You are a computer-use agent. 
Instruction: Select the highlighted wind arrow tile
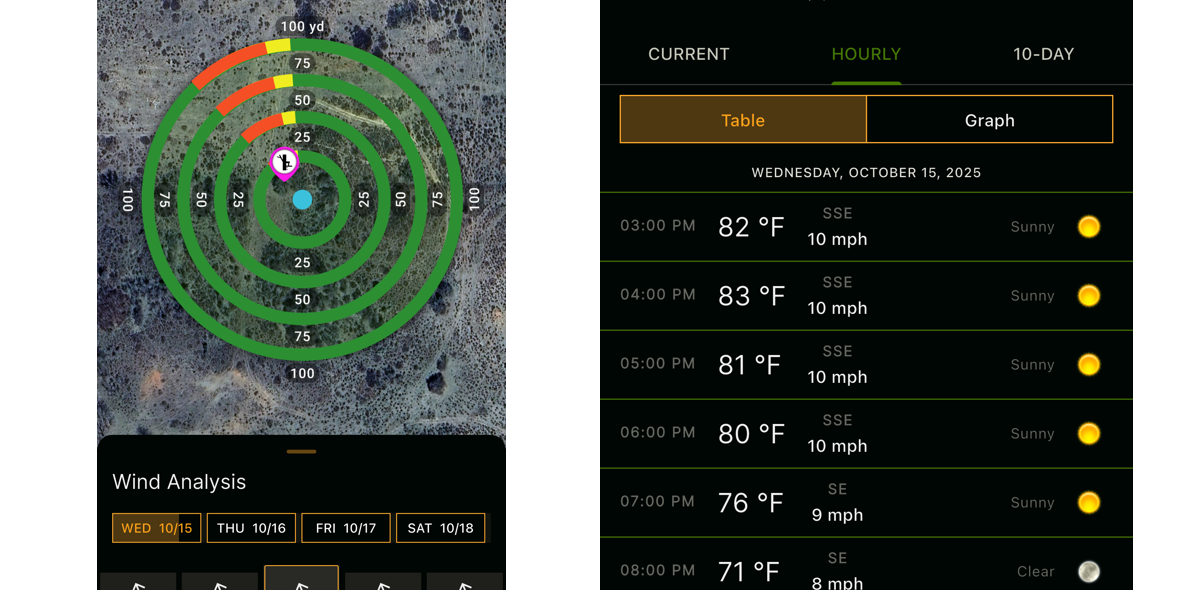point(301,578)
